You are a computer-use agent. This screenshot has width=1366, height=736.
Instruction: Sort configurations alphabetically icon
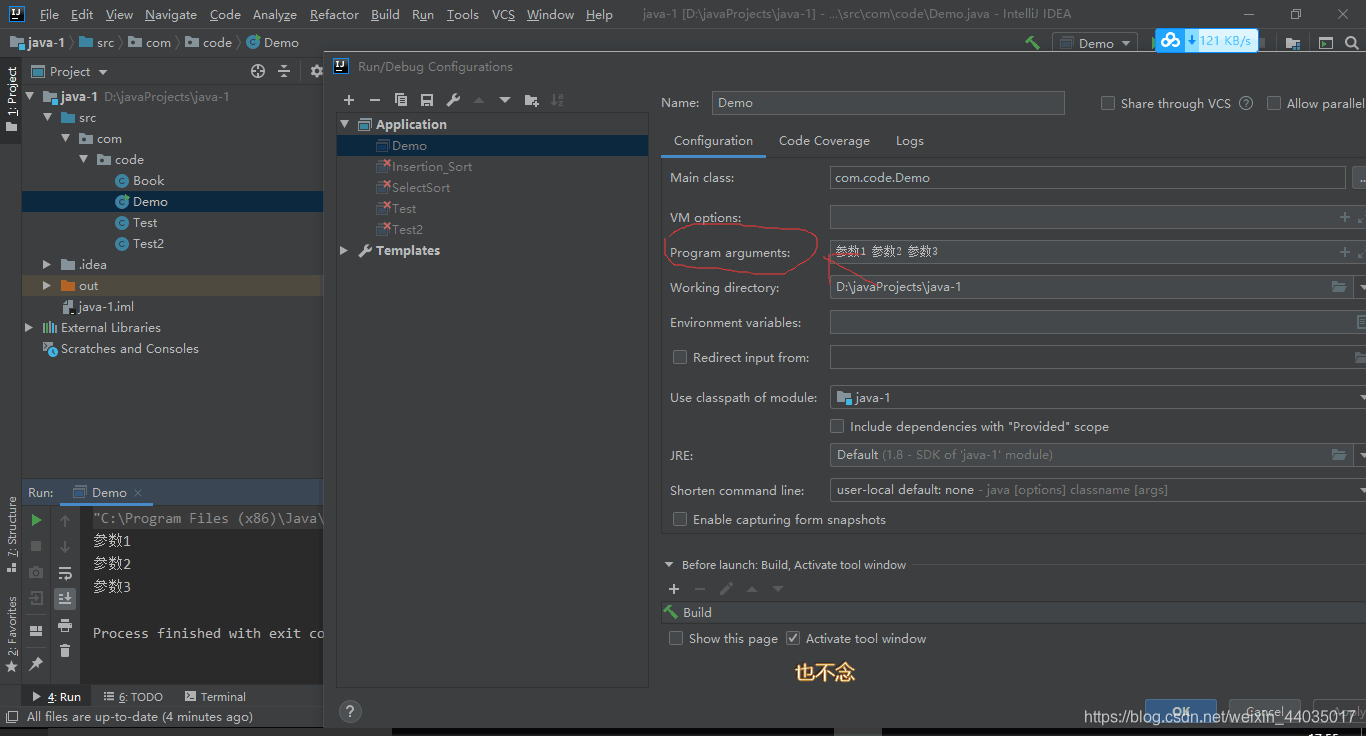pos(557,100)
